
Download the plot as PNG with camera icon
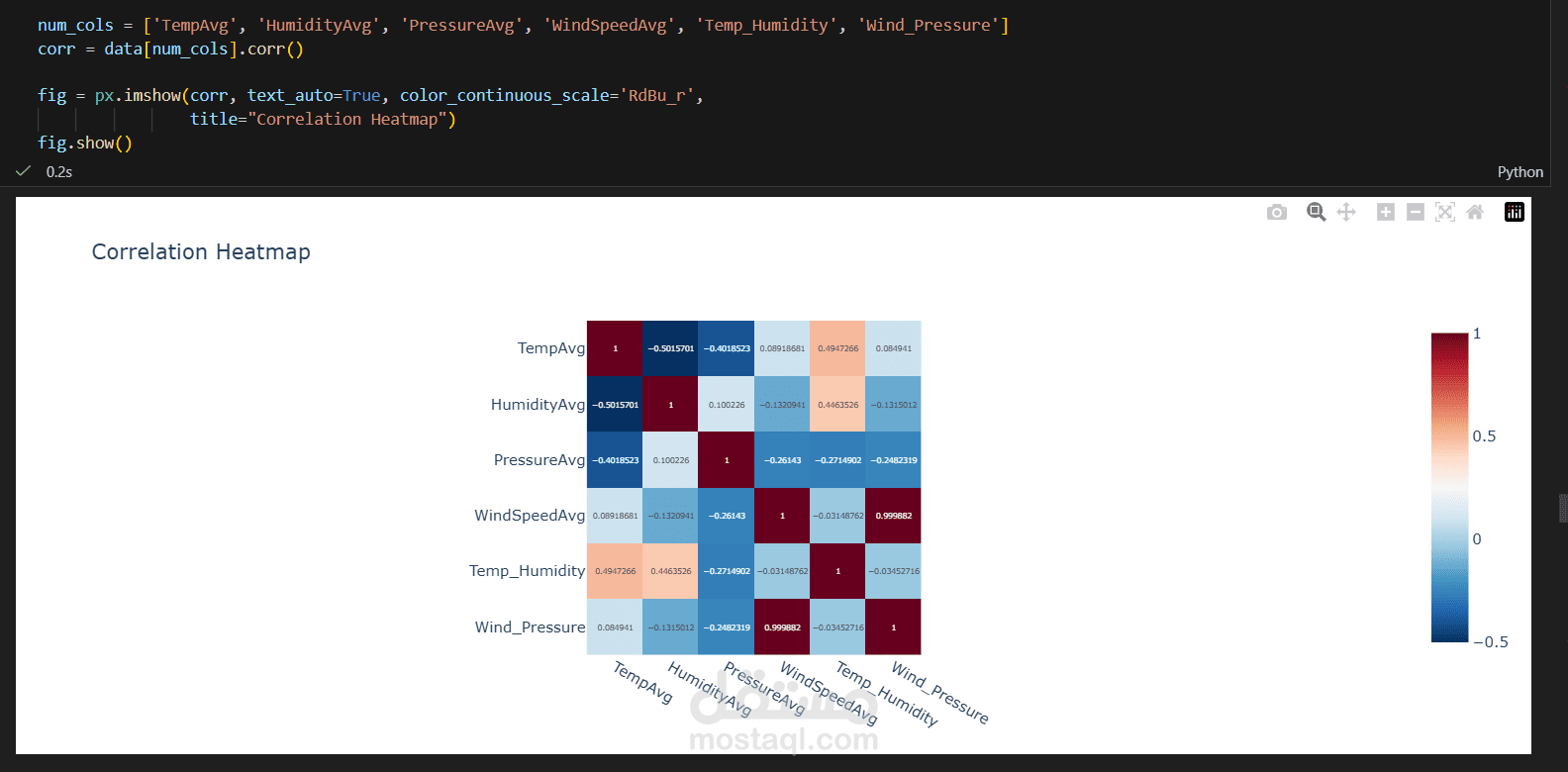tap(1277, 212)
